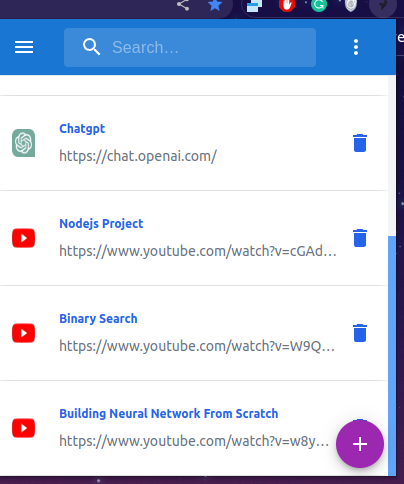This screenshot has height=484, width=404.
Task: Click the browser share icon
Action: point(183,5)
